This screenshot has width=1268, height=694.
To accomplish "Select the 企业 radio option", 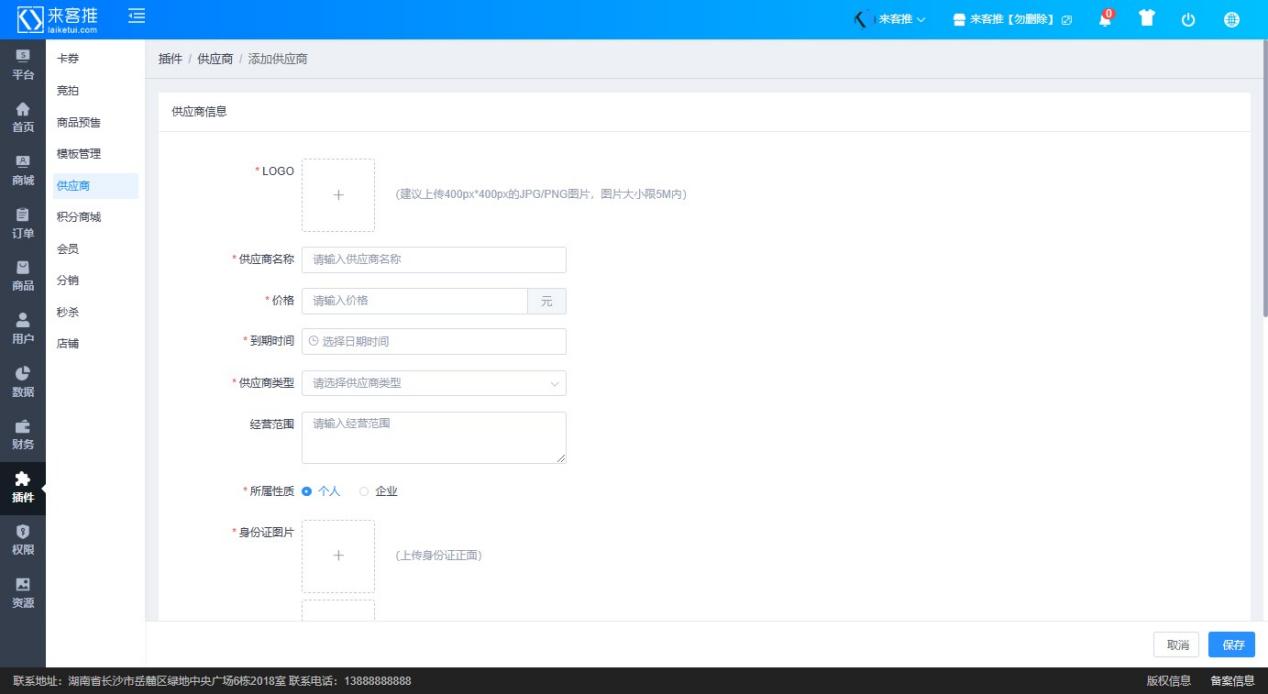I will coord(379,491).
